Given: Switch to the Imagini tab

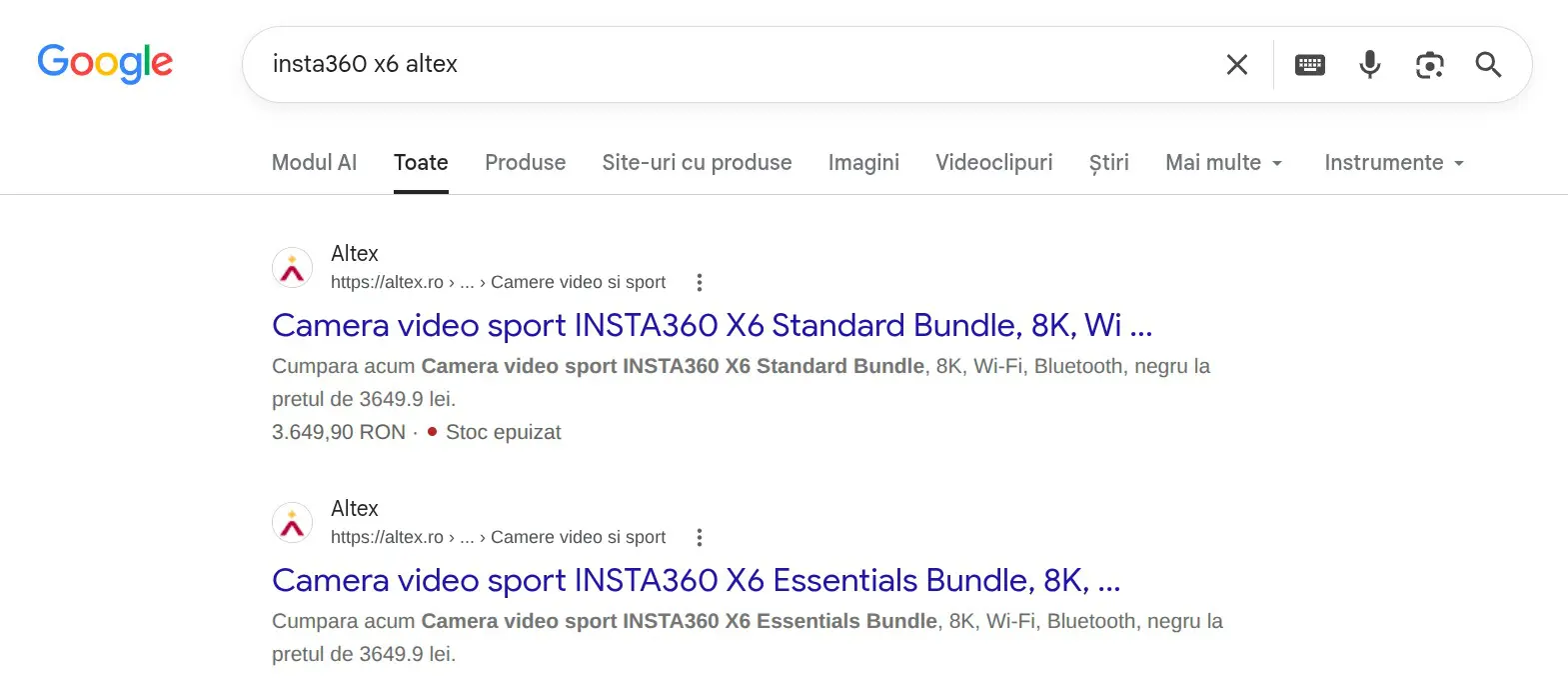Looking at the screenshot, I should tap(863, 162).
